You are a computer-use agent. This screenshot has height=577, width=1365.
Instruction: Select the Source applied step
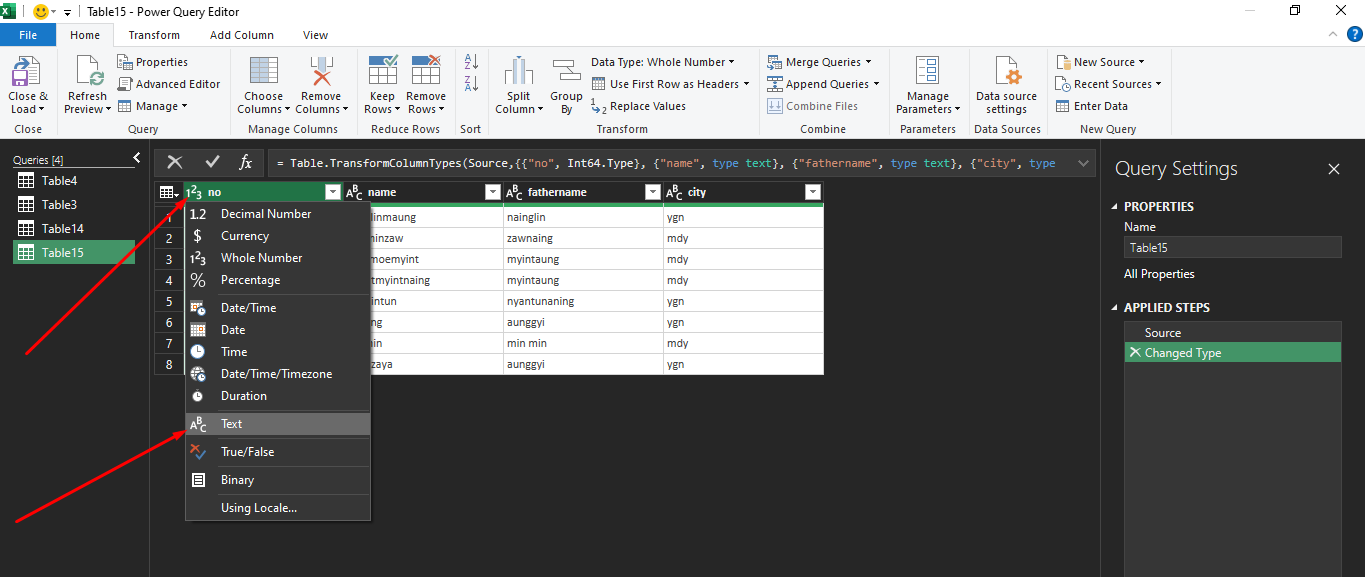[x=1233, y=333]
